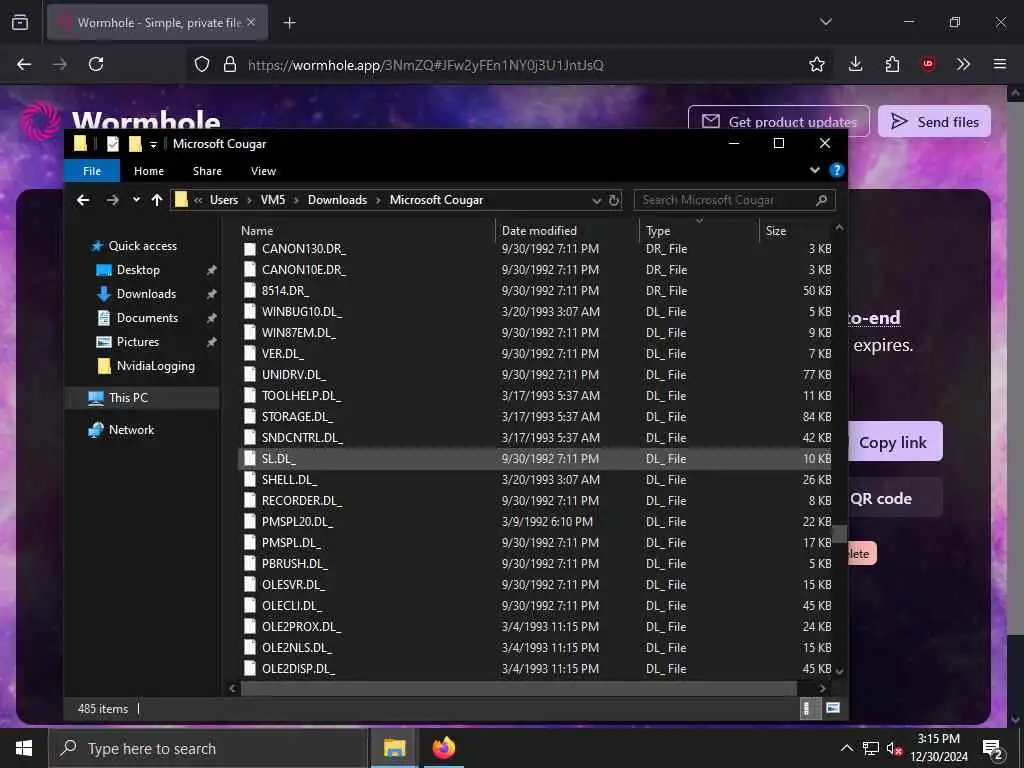Open the recent locations dropdown arrow
This screenshot has width=1024, height=768.
(136, 200)
